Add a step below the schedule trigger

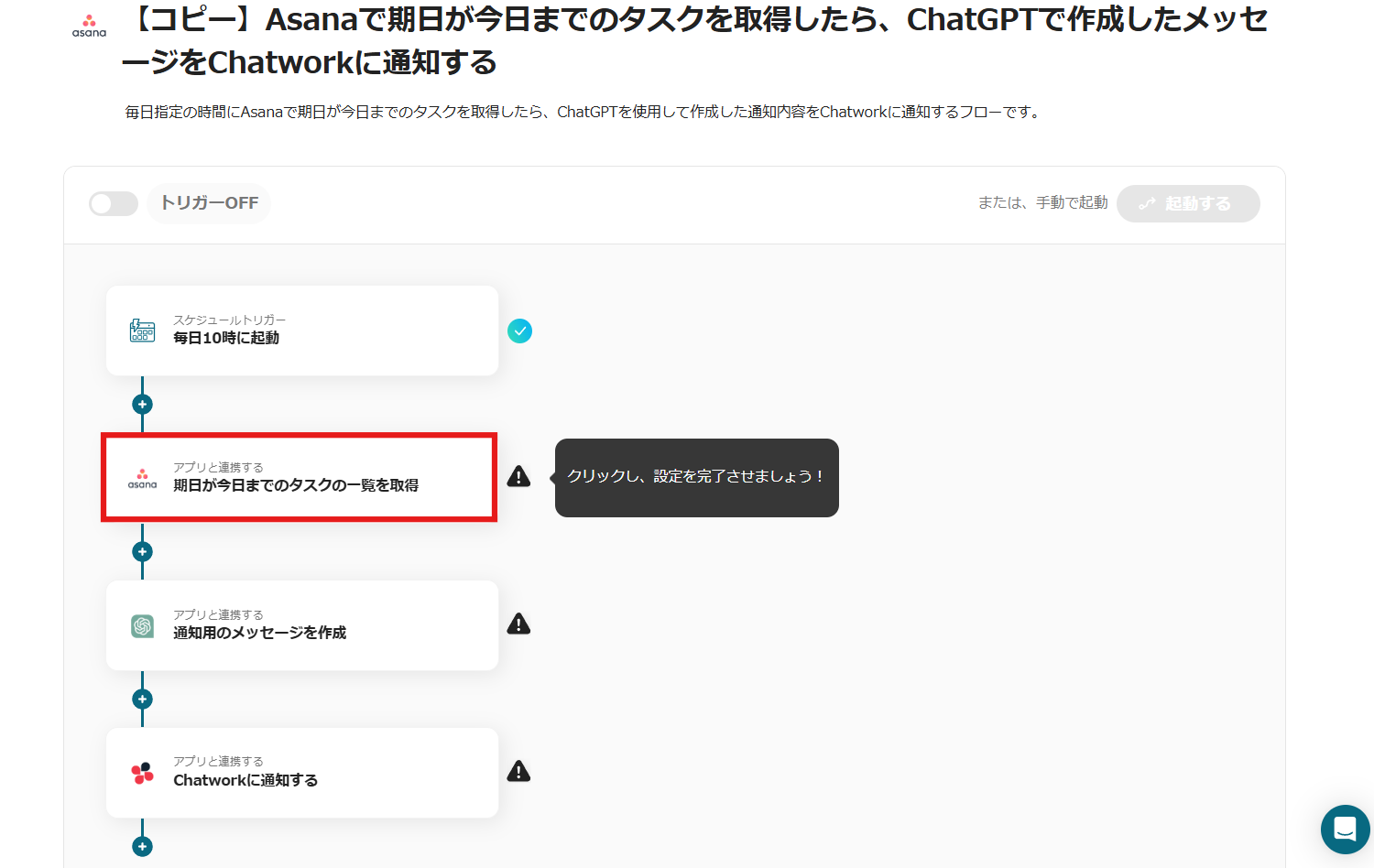(x=142, y=404)
